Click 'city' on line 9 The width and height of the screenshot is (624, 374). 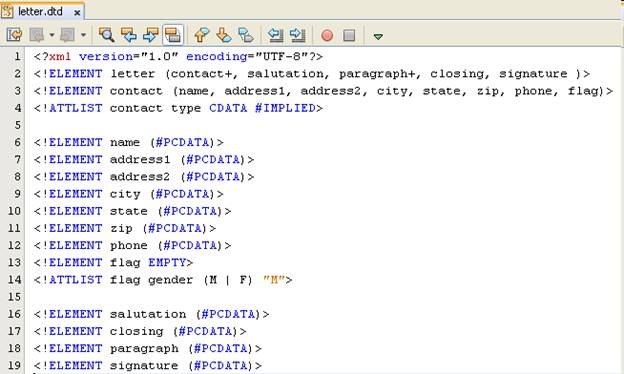125,194
